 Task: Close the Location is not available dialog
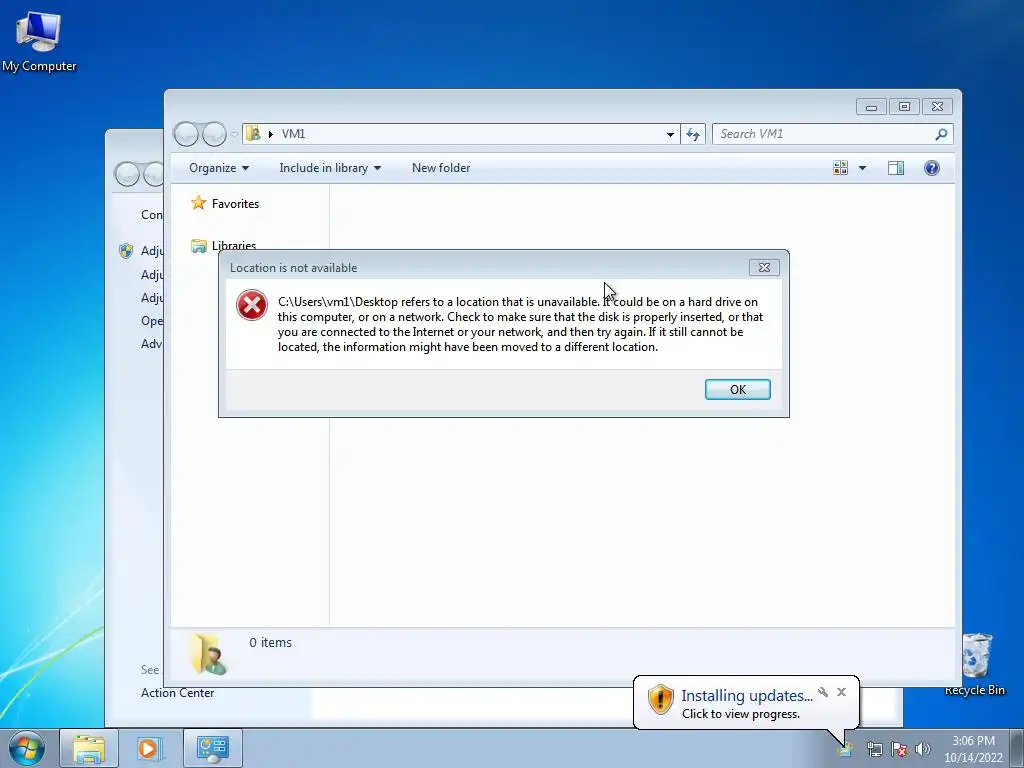pyautogui.click(x=764, y=267)
